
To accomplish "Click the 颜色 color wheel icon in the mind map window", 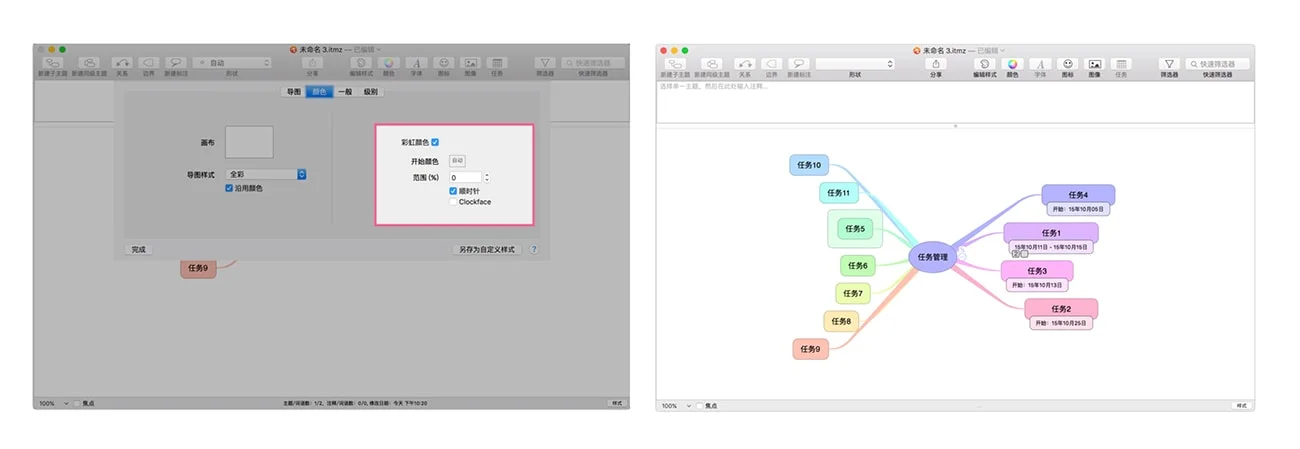I will pos(1012,63).
